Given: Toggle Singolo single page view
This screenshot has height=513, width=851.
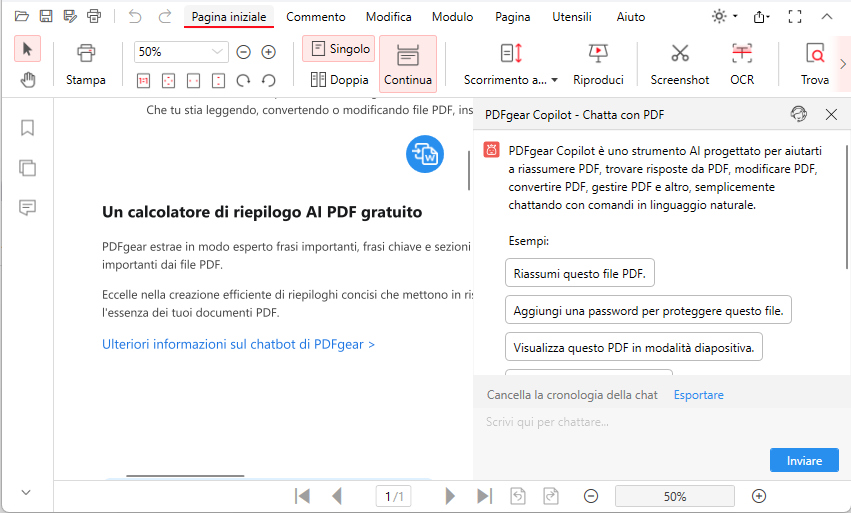Looking at the screenshot, I should [x=339, y=49].
